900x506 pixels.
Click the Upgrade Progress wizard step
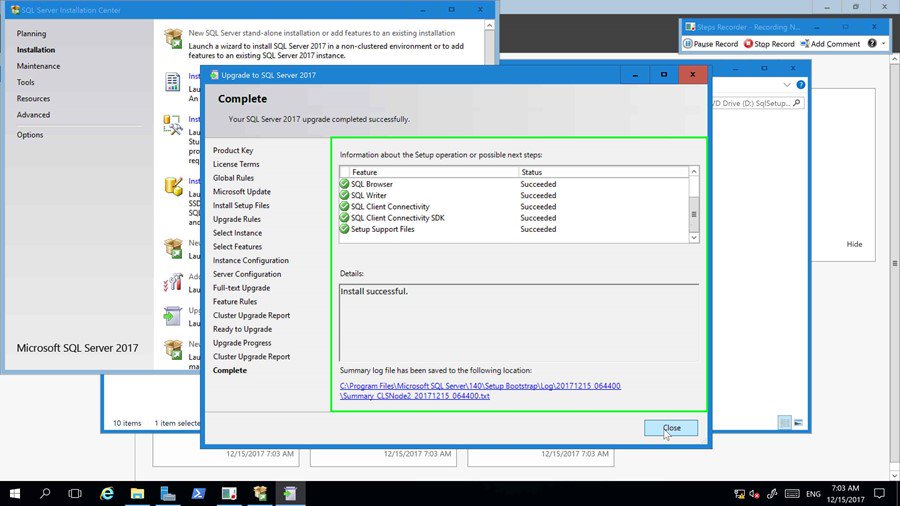pos(242,343)
